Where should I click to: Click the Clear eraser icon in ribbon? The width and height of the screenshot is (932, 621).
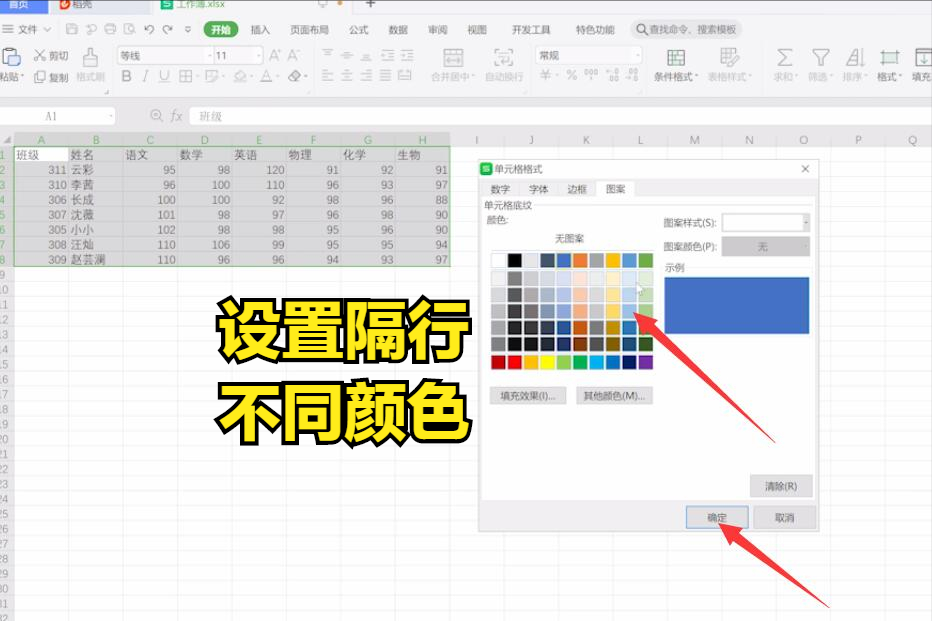[294, 76]
